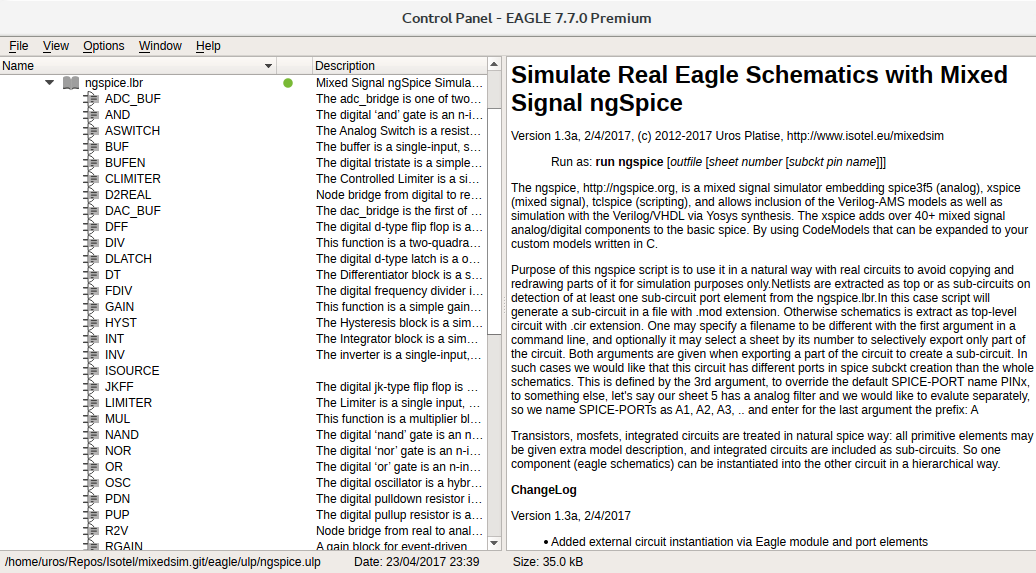
Task: Sort by the Name column header
Action: (137, 65)
